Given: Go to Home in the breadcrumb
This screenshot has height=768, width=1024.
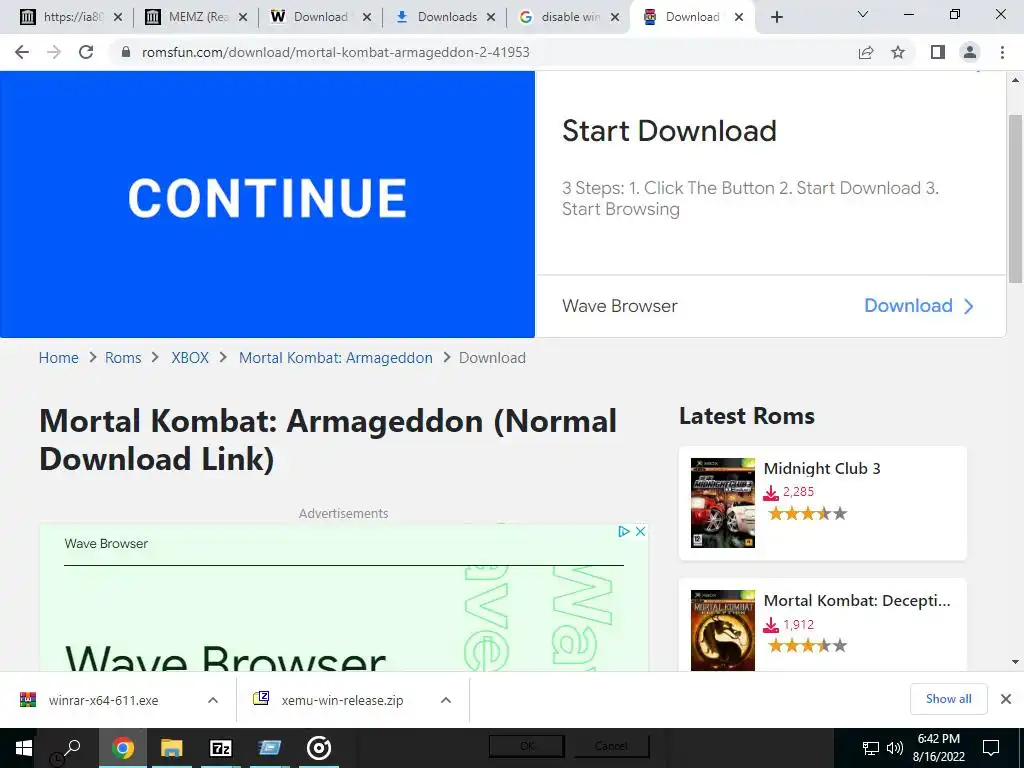Looking at the screenshot, I should pyautogui.click(x=58, y=358).
